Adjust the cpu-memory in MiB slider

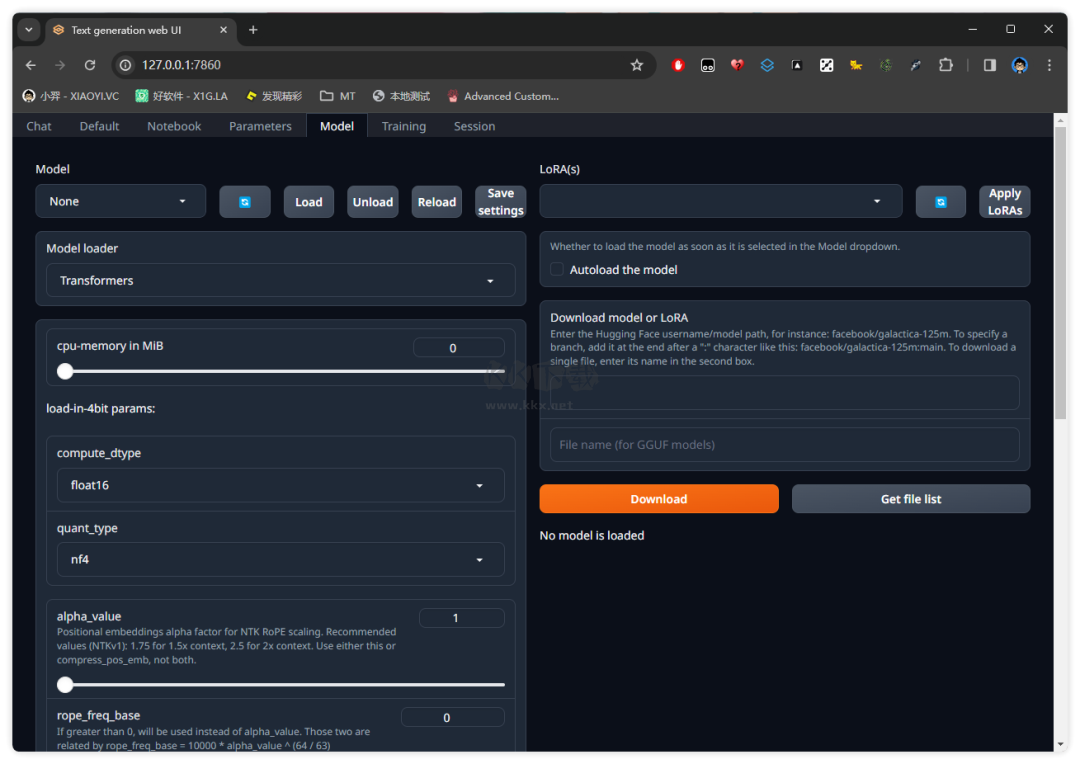(66, 372)
